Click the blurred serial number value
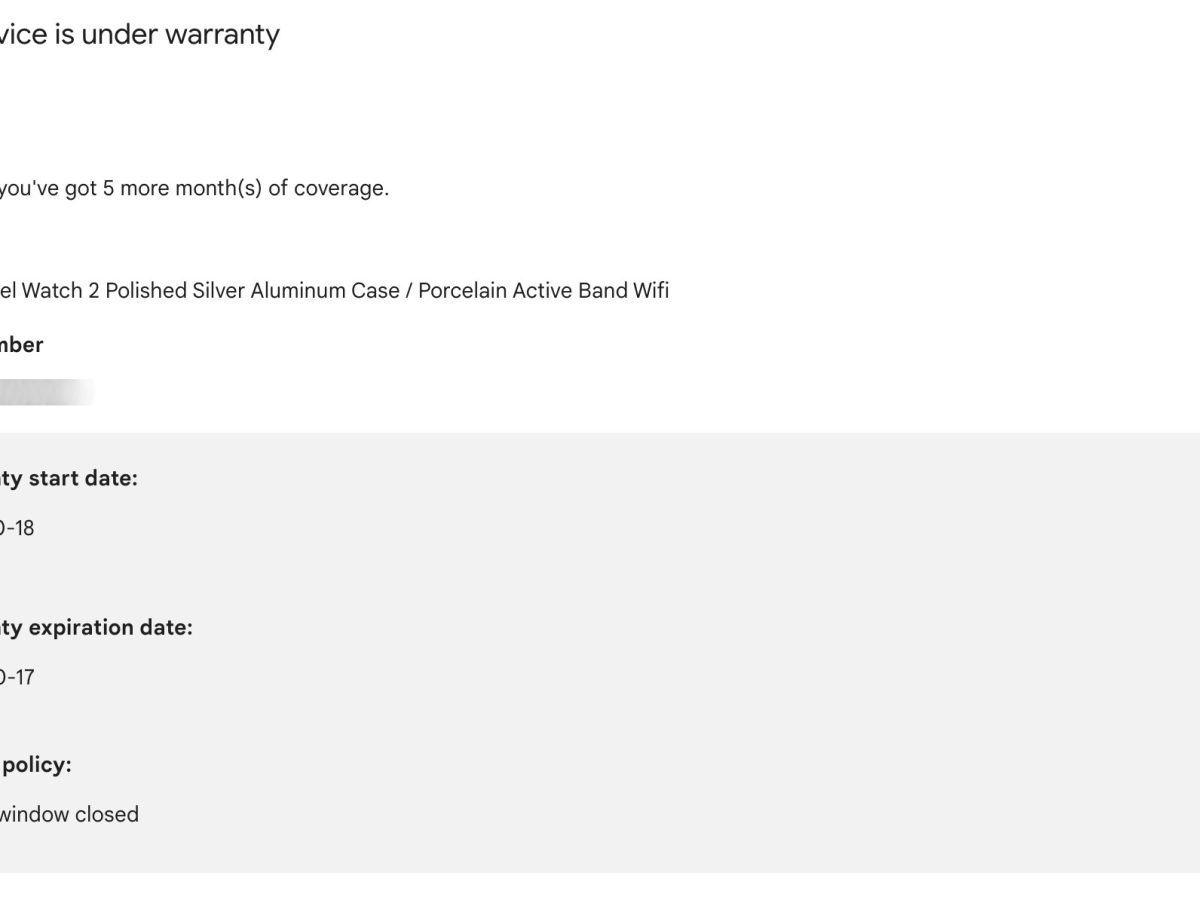 (x=45, y=392)
